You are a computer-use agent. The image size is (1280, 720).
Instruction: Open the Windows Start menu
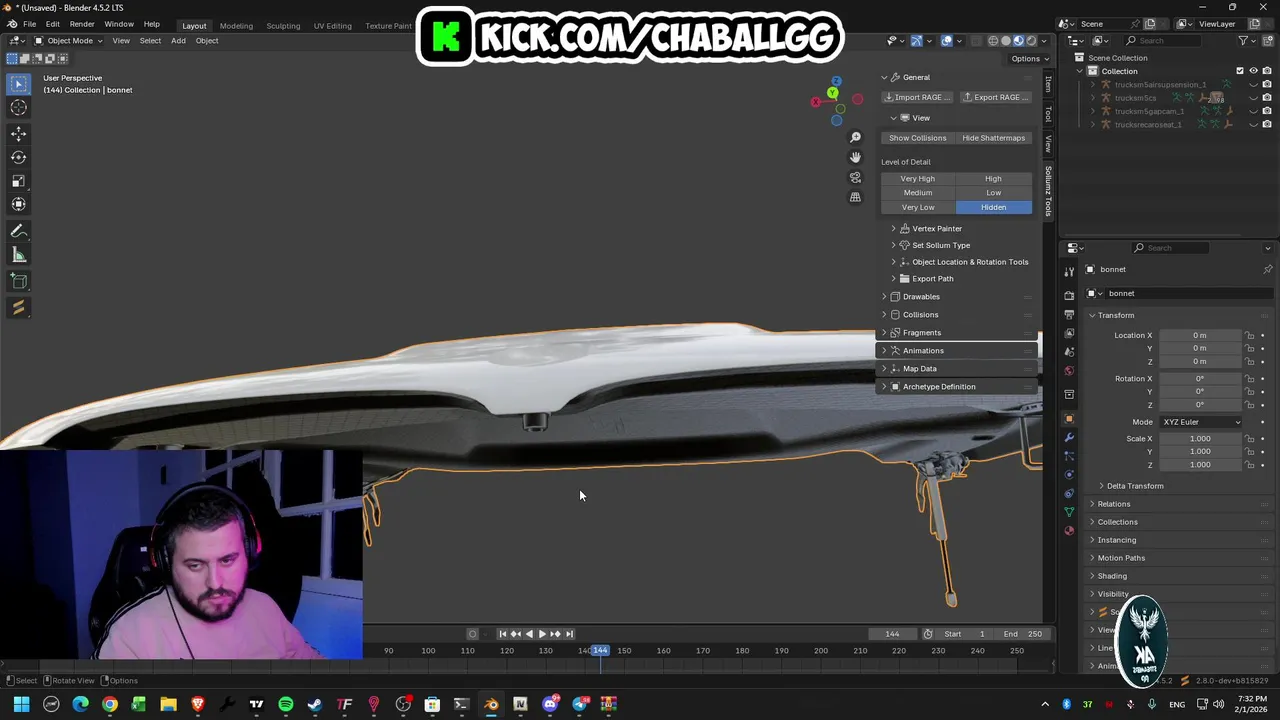[21, 704]
